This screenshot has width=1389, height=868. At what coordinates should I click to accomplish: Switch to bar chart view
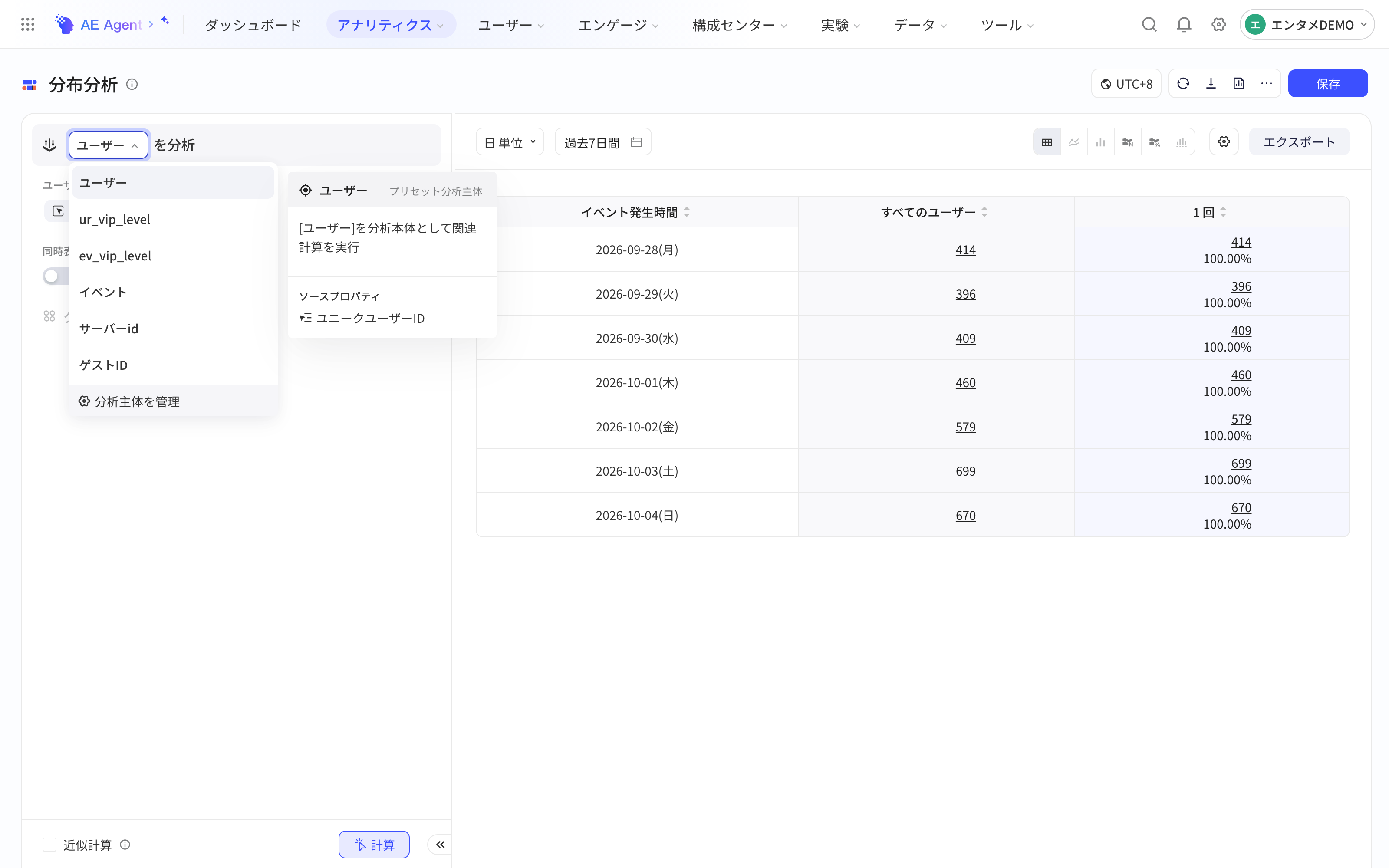tap(1100, 142)
